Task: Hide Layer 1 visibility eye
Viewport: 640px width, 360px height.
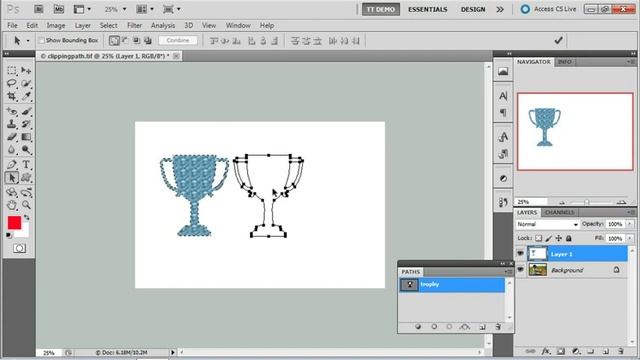Action: (520, 254)
